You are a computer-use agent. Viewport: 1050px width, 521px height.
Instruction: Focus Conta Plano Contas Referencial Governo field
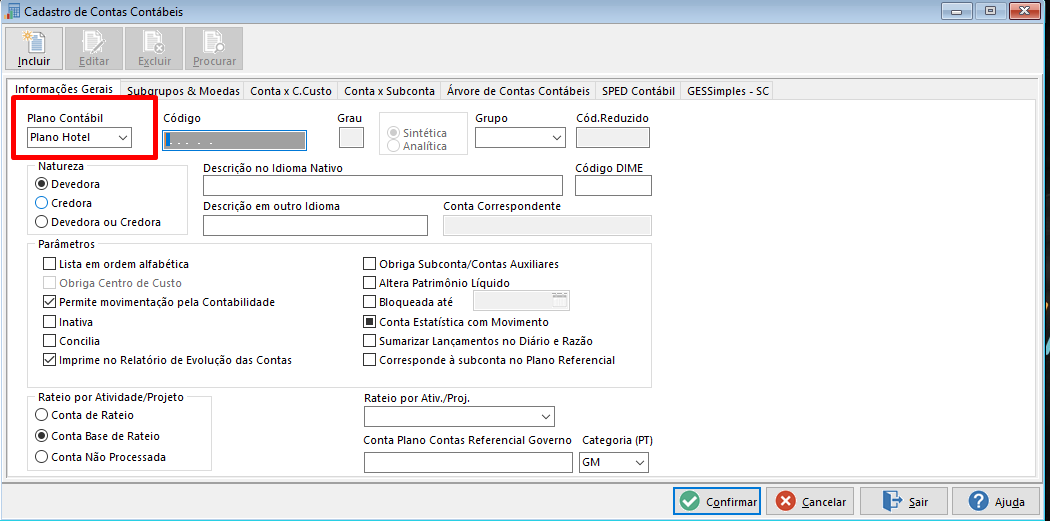tap(469, 463)
